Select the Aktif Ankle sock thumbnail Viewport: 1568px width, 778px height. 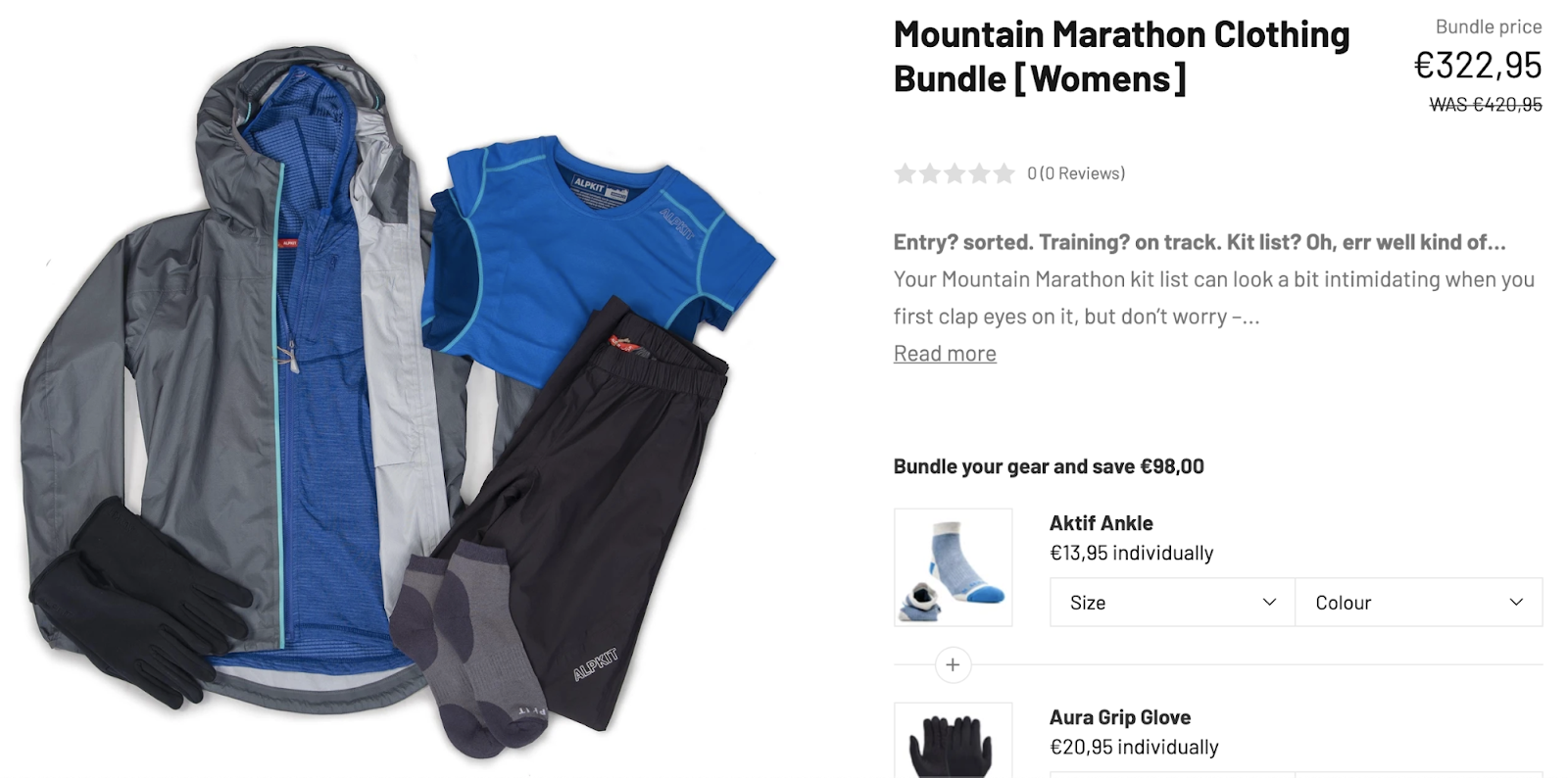954,567
